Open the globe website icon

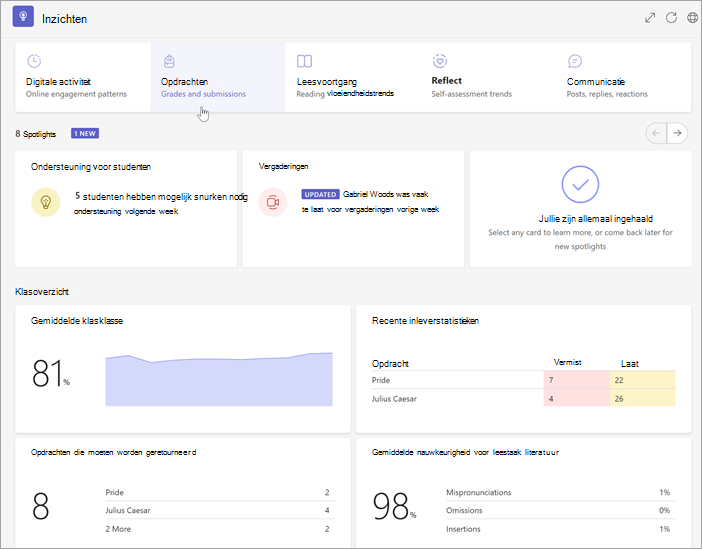(693, 18)
